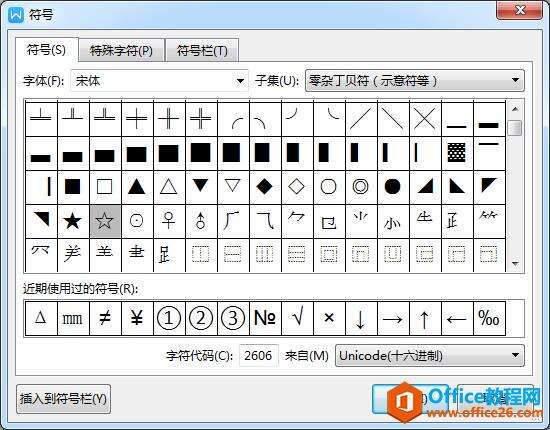
Task: Switch to the 符号栏(T) tab
Action: point(202,51)
